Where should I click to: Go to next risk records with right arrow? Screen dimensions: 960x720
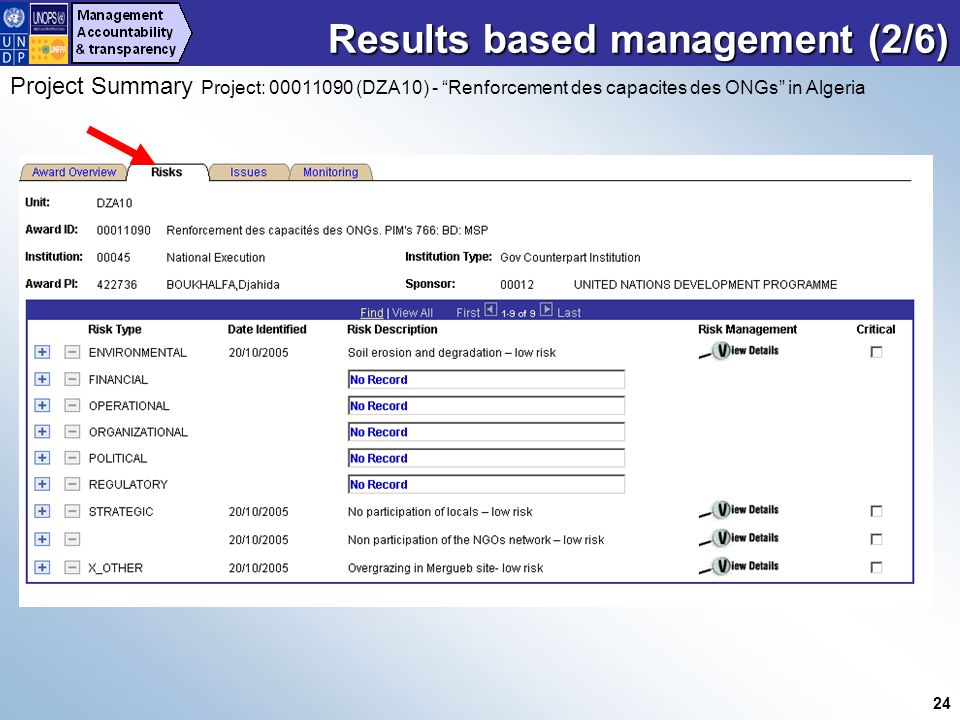pyautogui.click(x=546, y=310)
